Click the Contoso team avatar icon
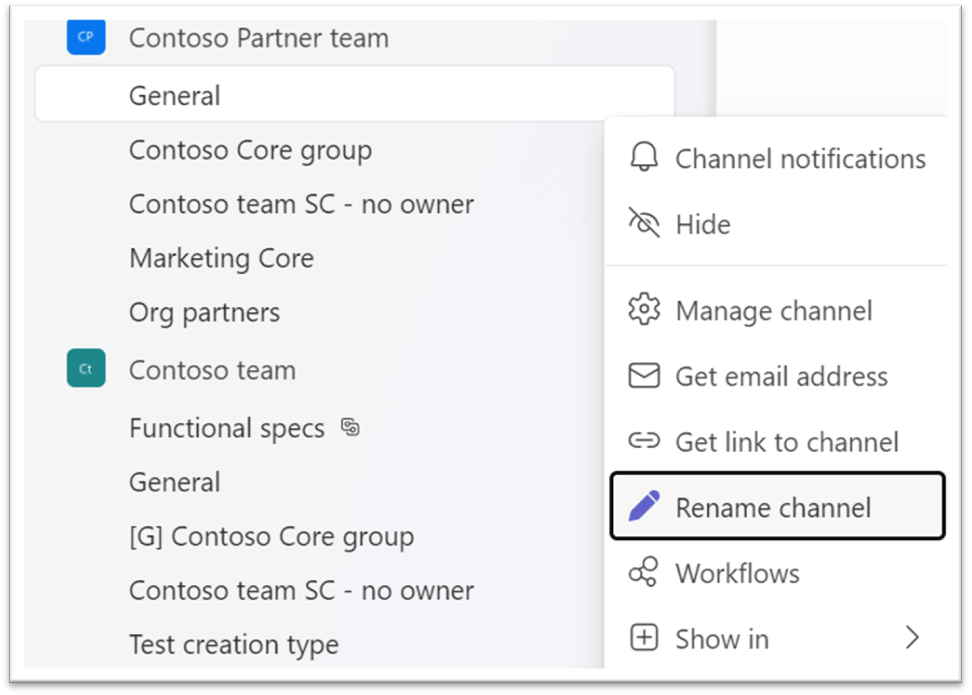The width and height of the screenshot is (972, 695). (86, 369)
